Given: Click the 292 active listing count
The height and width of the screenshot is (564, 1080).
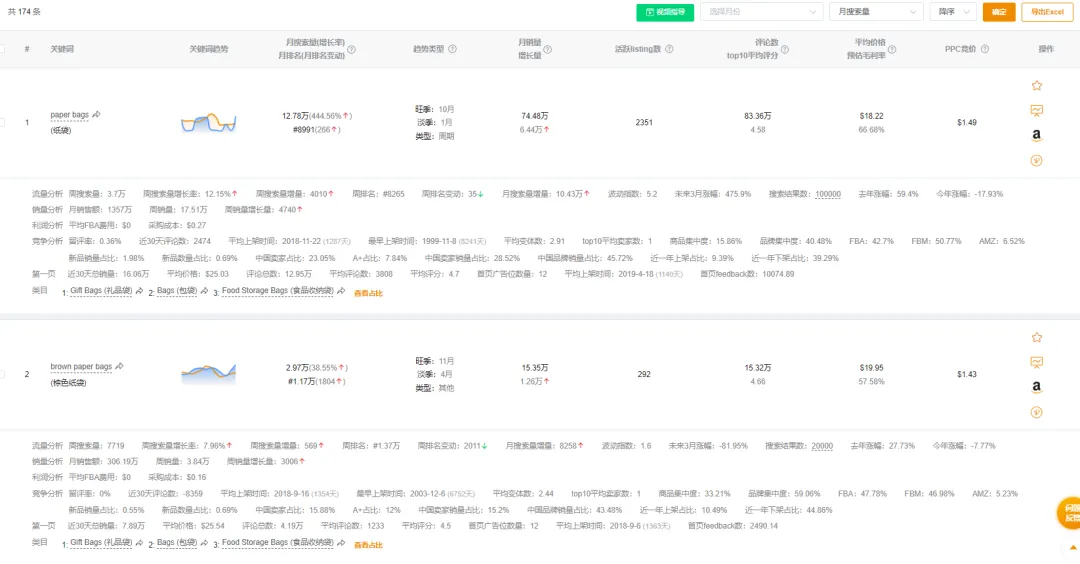Looking at the screenshot, I should point(644,375).
